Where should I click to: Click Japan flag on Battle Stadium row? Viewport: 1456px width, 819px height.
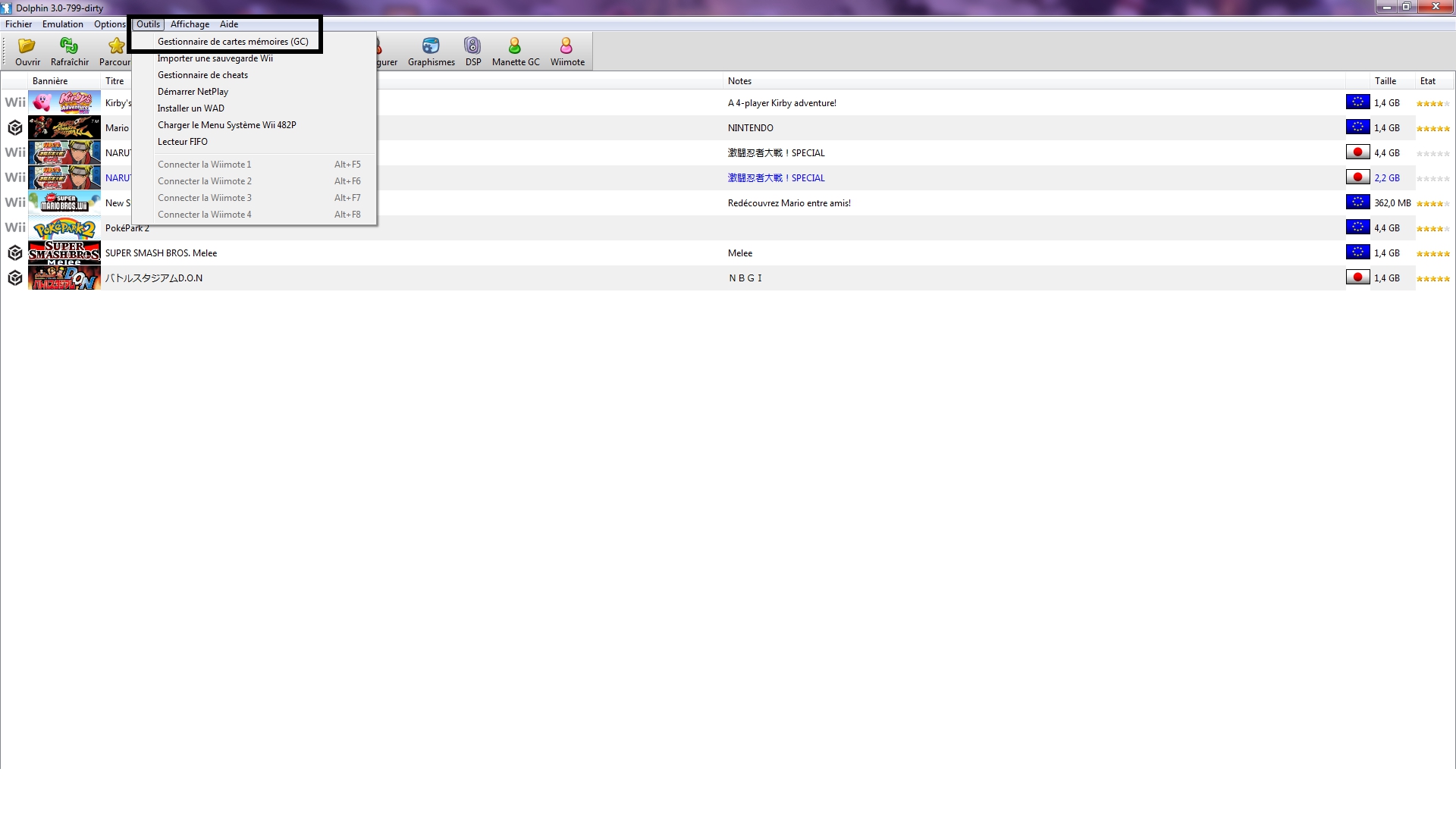point(1357,278)
